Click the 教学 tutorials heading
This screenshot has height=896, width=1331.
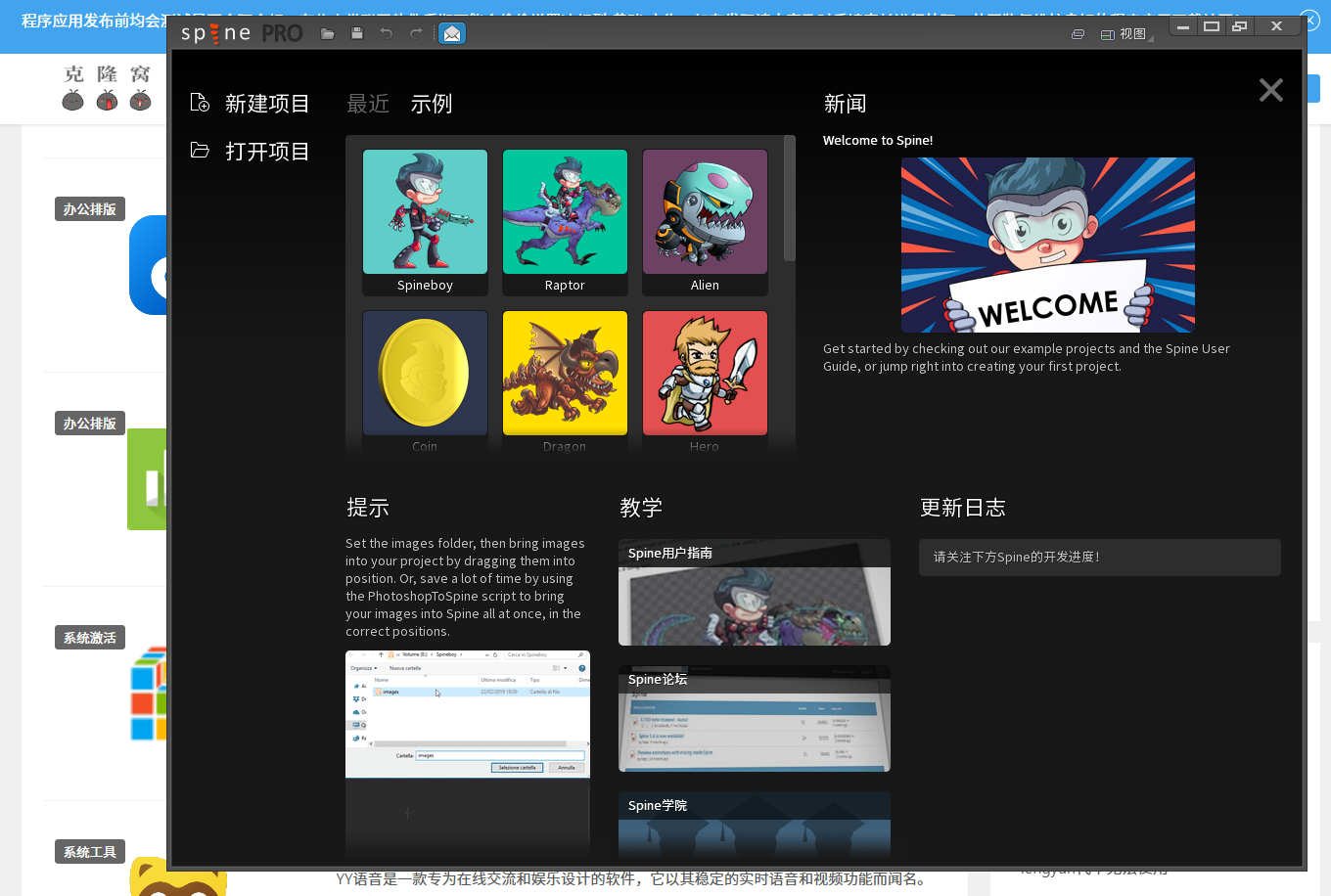(641, 508)
